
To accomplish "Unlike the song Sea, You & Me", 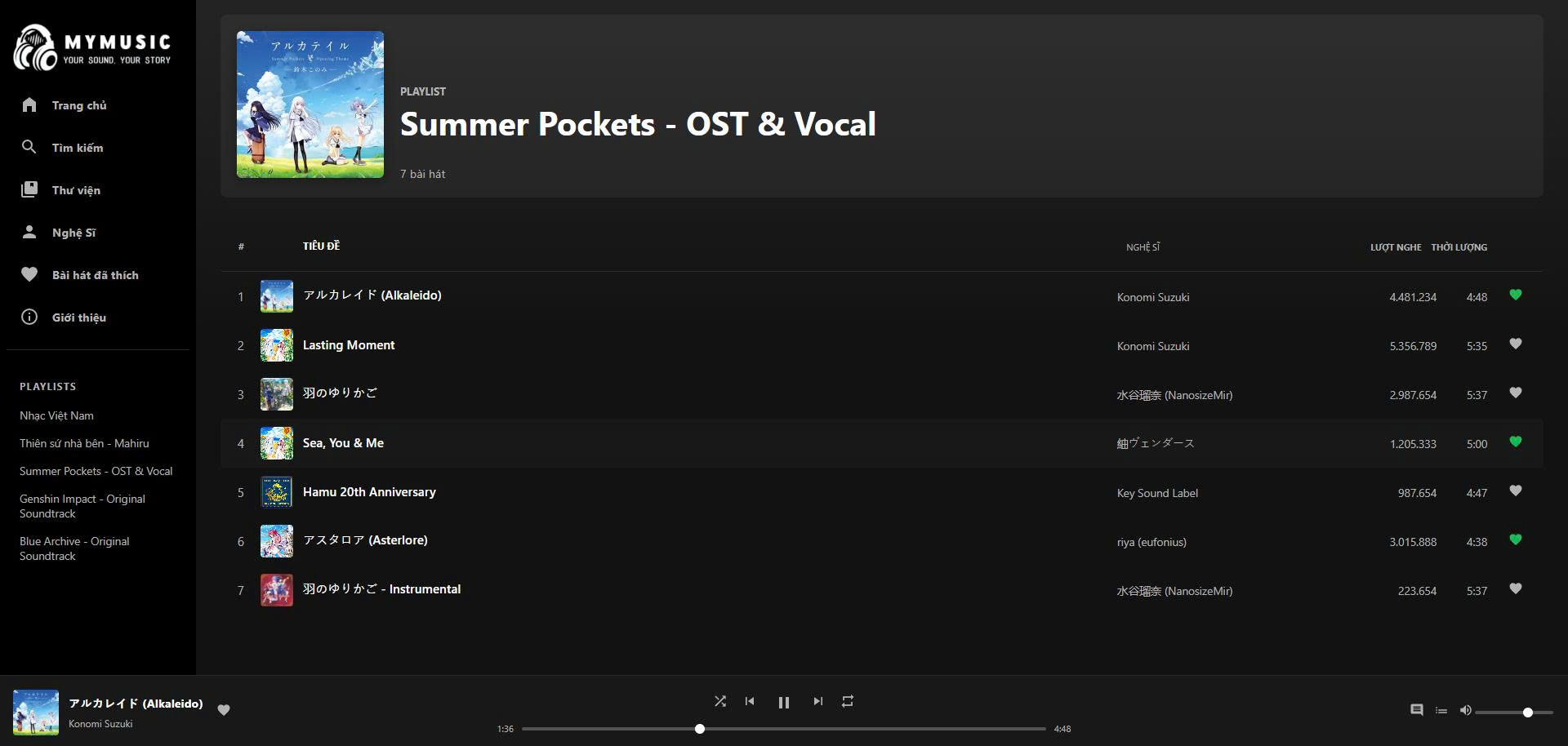I will pos(1516,442).
